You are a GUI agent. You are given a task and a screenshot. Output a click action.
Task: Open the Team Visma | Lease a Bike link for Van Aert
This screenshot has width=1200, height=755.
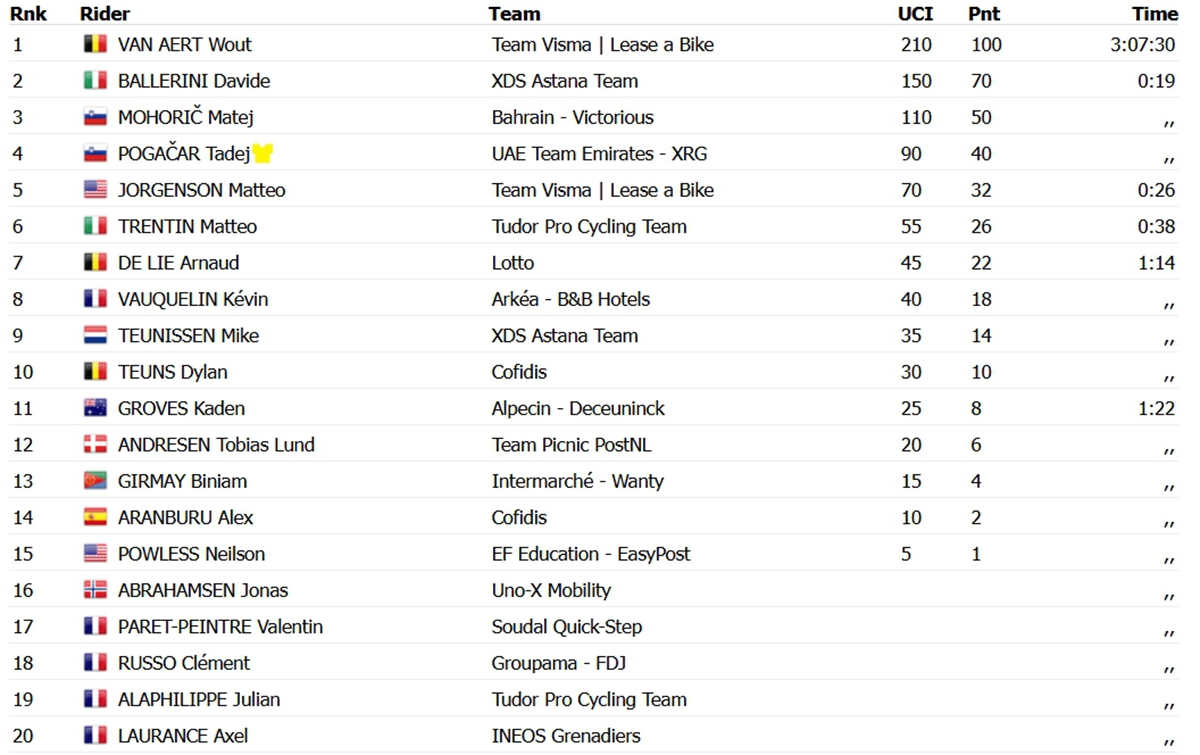(x=603, y=45)
